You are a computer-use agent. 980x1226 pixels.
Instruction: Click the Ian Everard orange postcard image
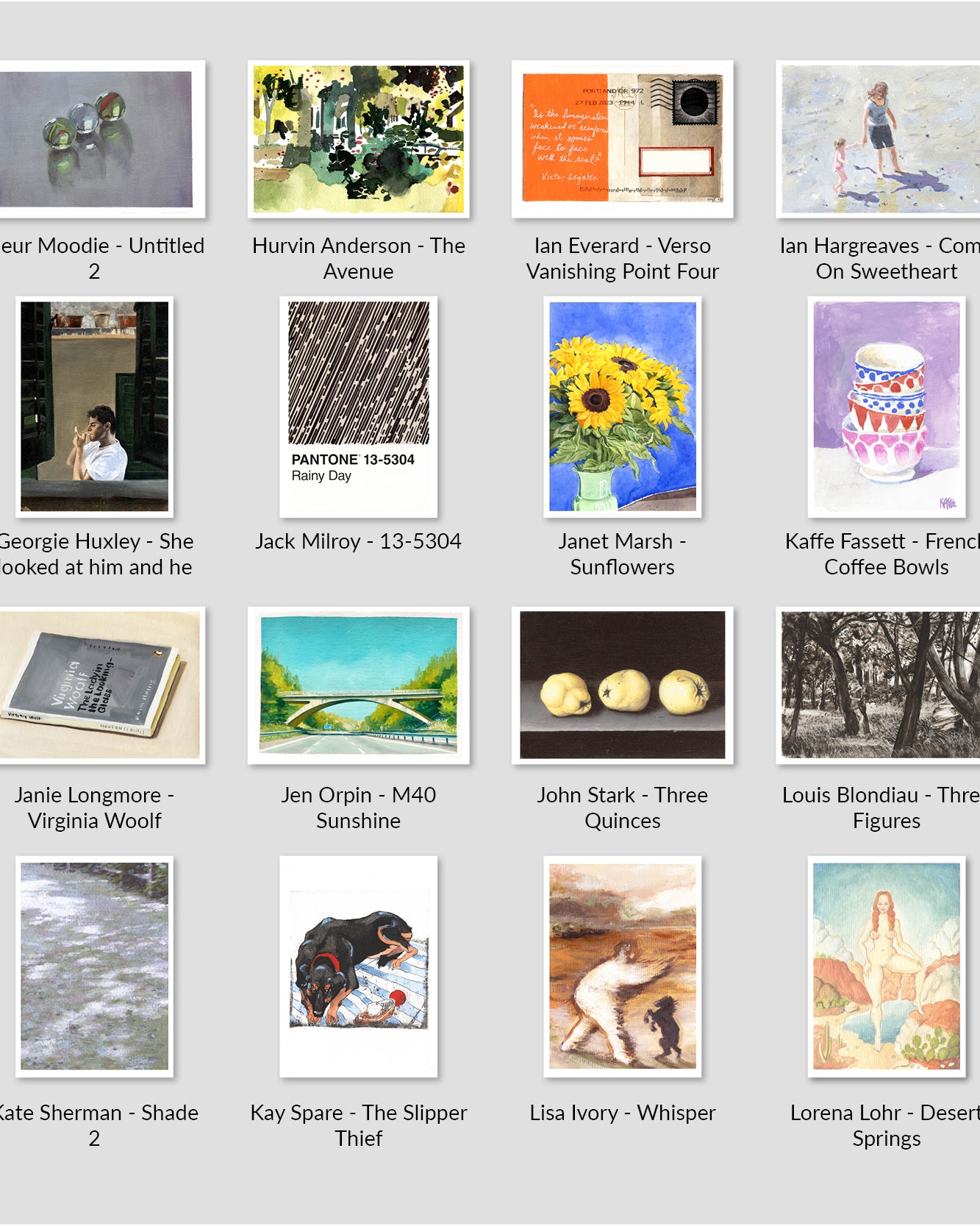(622, 139)
